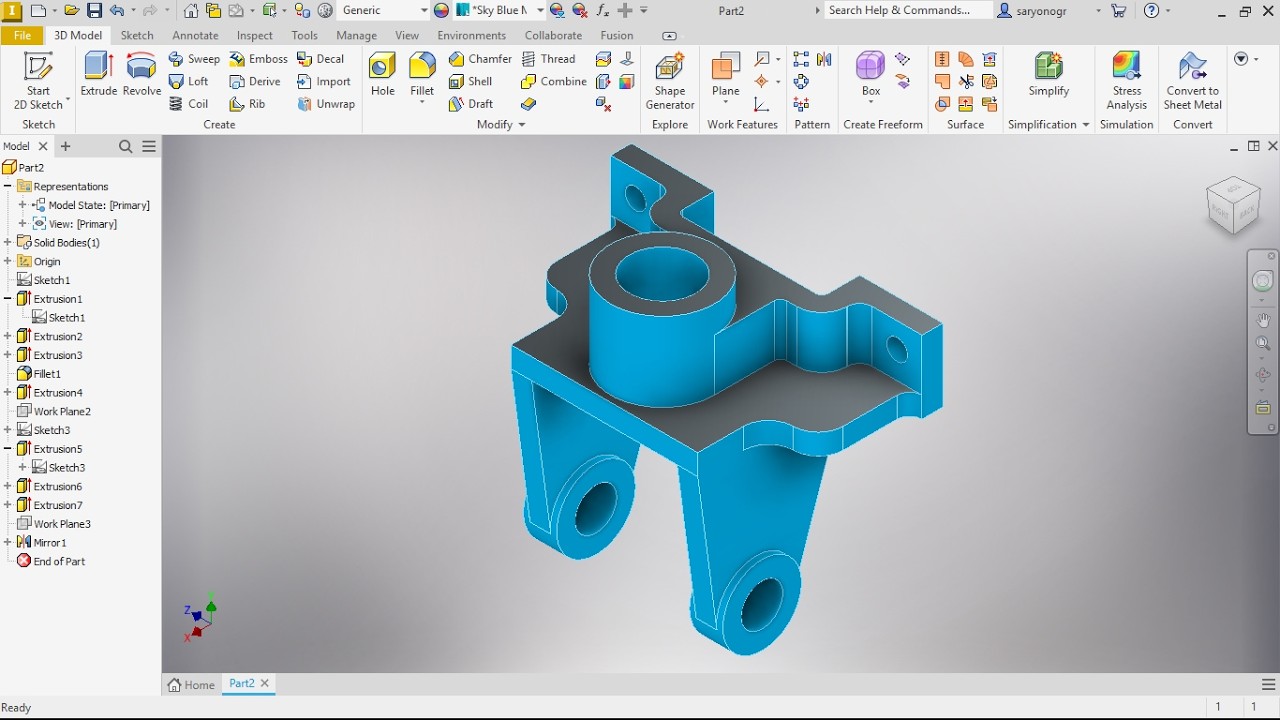Click End of Part marker

(52, 562)
